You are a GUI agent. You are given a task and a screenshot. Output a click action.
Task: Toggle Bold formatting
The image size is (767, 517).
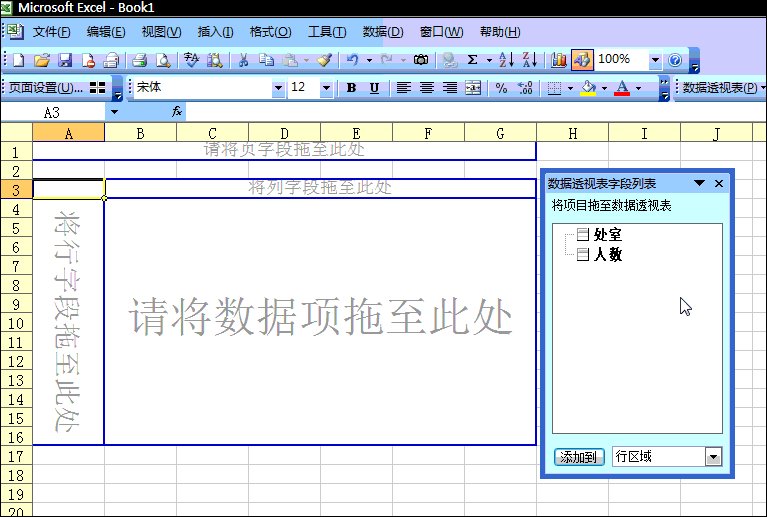click(x=351, y=88)
